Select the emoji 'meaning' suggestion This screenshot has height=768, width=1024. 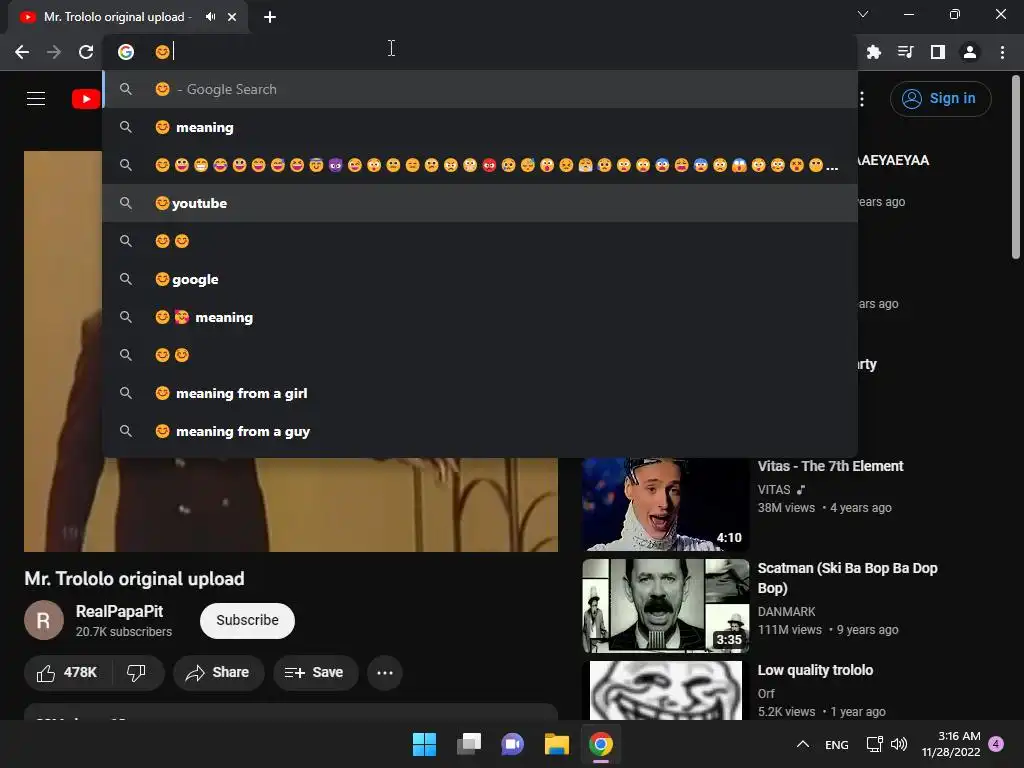(479, 127)
